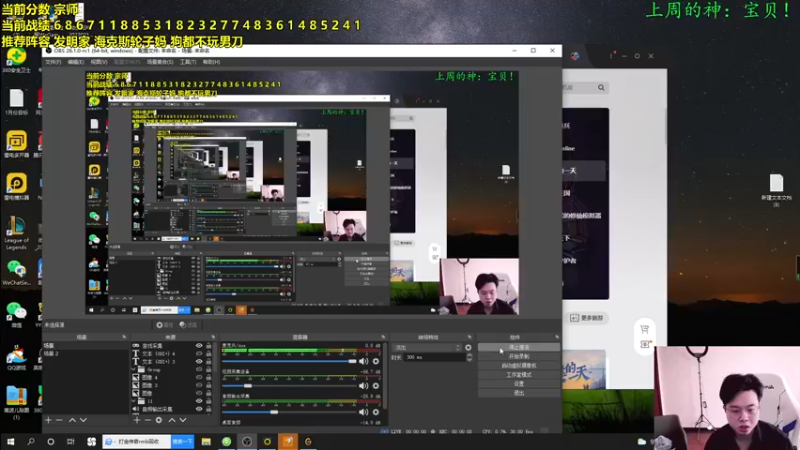Image resolution: width=800 pixels, height=450 pixels.
Task: Open the new text document on desktop
Action: click(776, 189)
